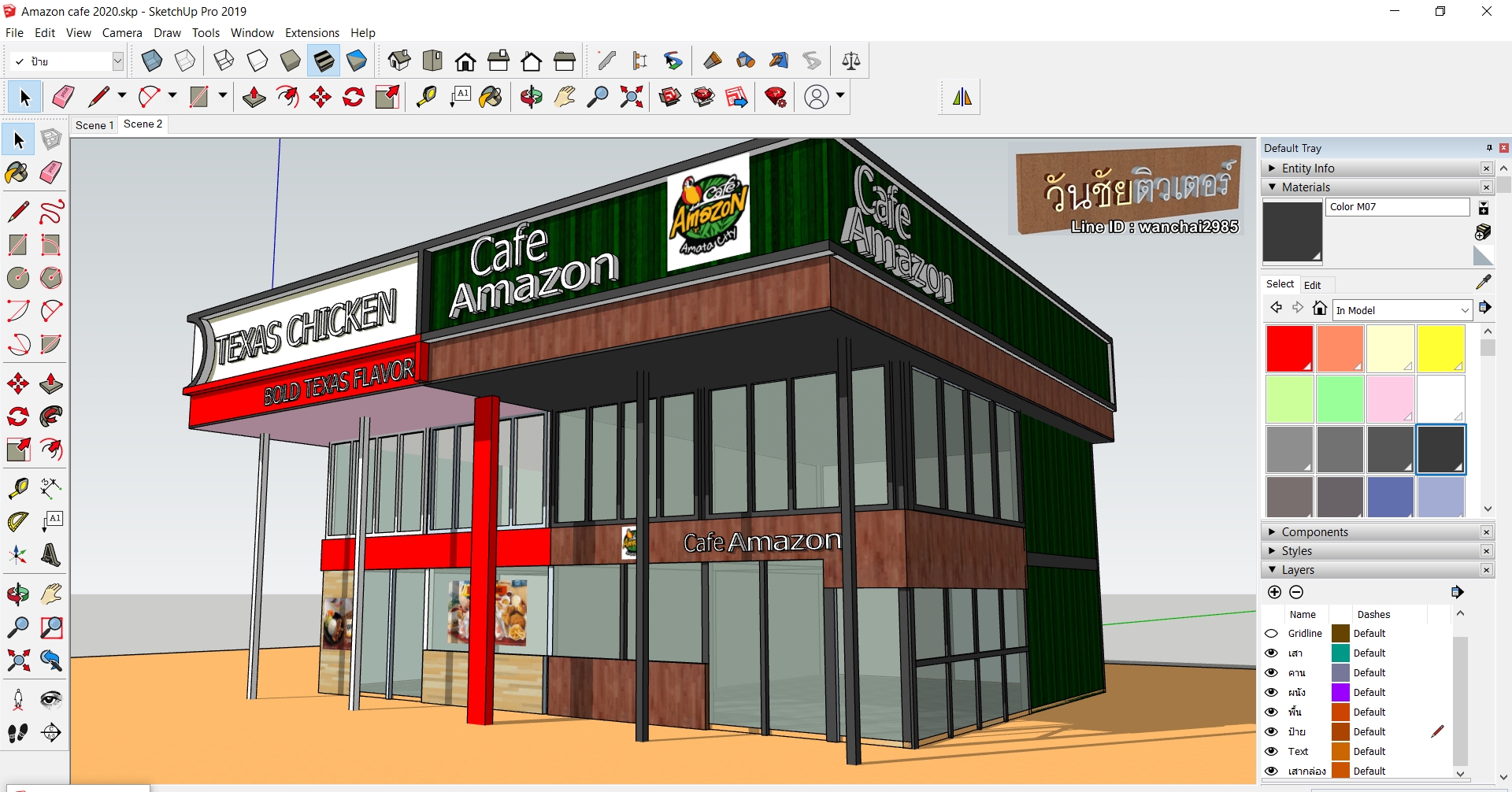
Task: Select the Freehand tool in left toolbar
Action: point(51,212)
